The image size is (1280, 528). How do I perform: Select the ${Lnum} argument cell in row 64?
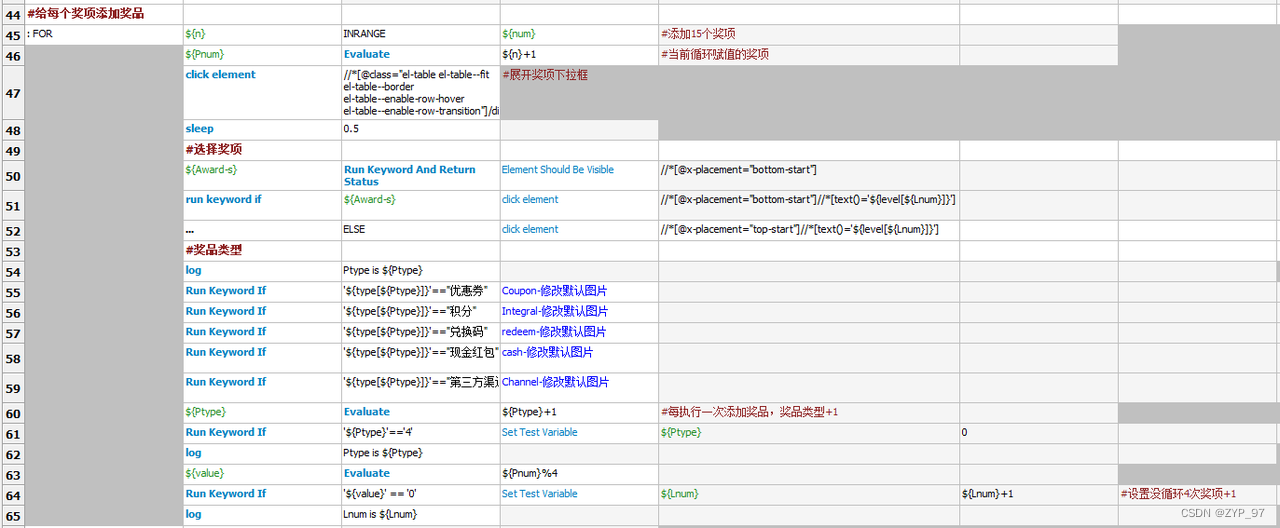[x=808, y=494]
